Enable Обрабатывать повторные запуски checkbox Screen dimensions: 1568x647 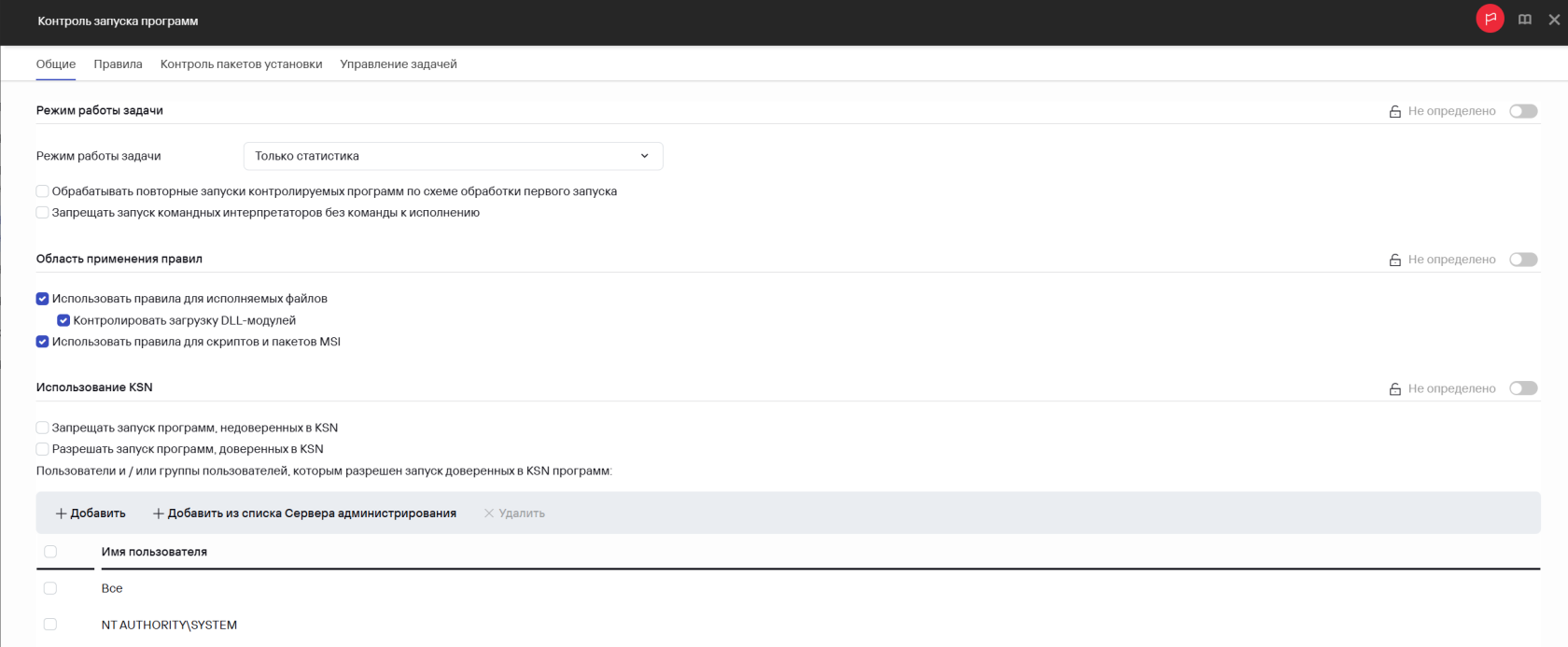pos(42,191)
